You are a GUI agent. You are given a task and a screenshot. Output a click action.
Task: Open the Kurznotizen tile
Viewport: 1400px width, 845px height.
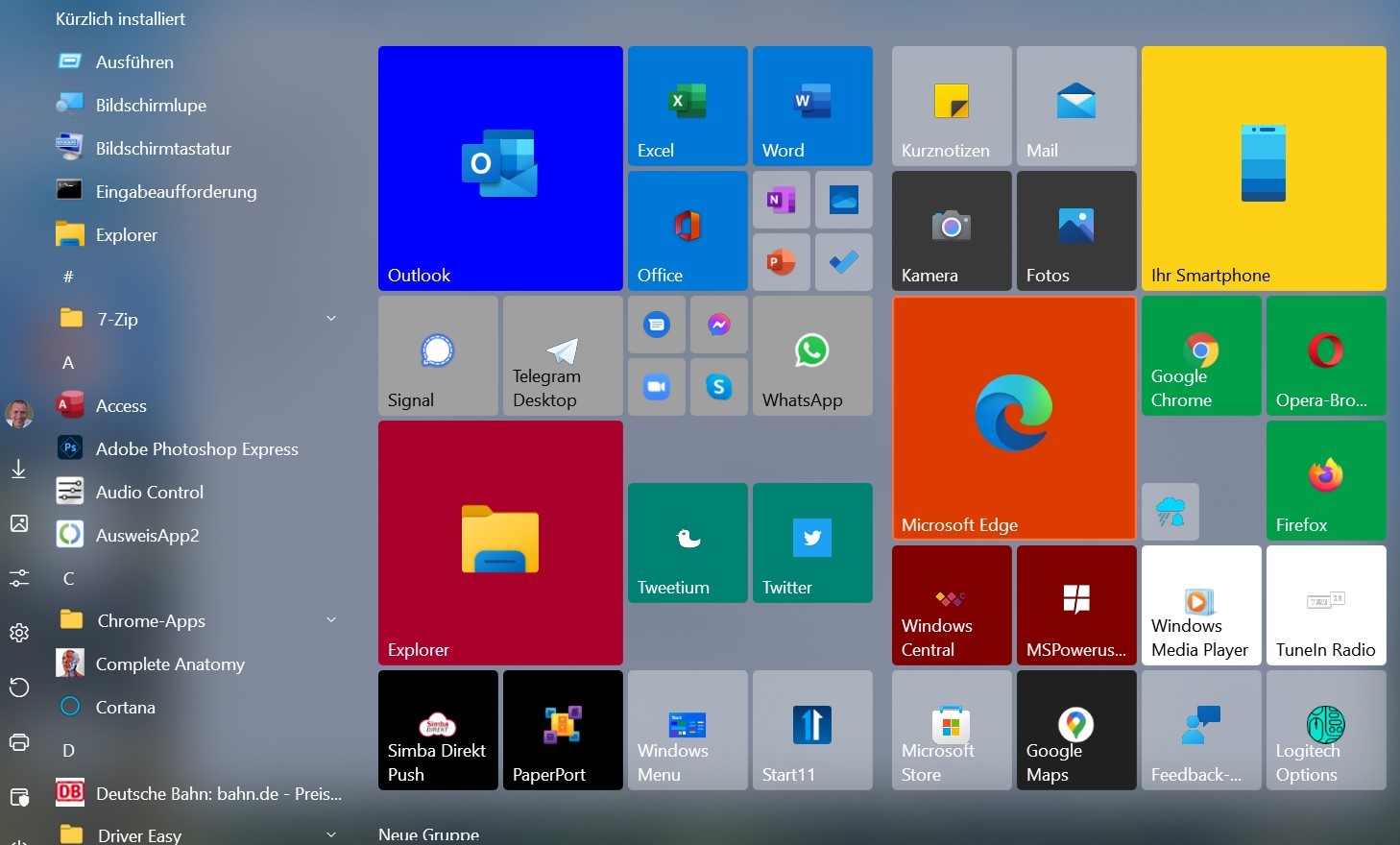pos(952,106)
